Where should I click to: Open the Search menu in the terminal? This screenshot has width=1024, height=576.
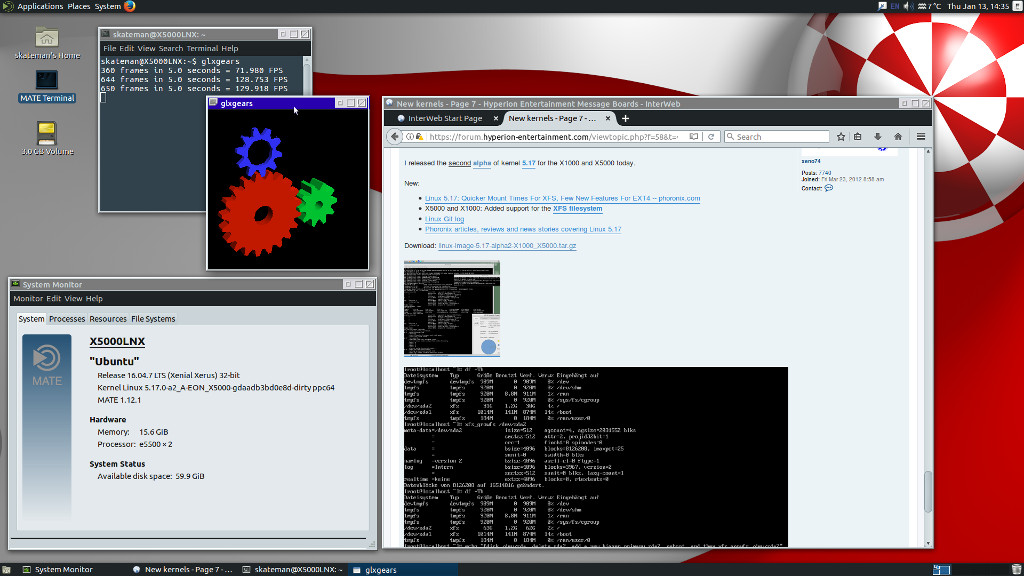click(x=170, y=48)
